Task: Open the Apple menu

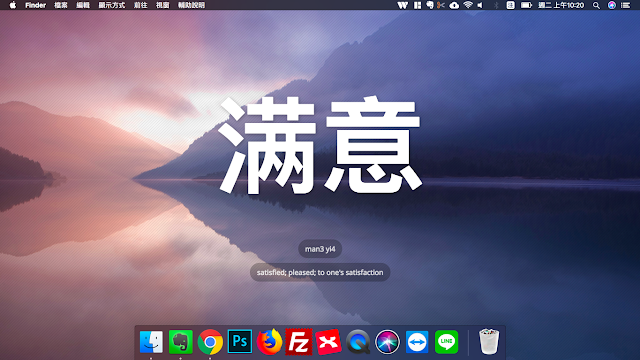Action: (13, 5)
